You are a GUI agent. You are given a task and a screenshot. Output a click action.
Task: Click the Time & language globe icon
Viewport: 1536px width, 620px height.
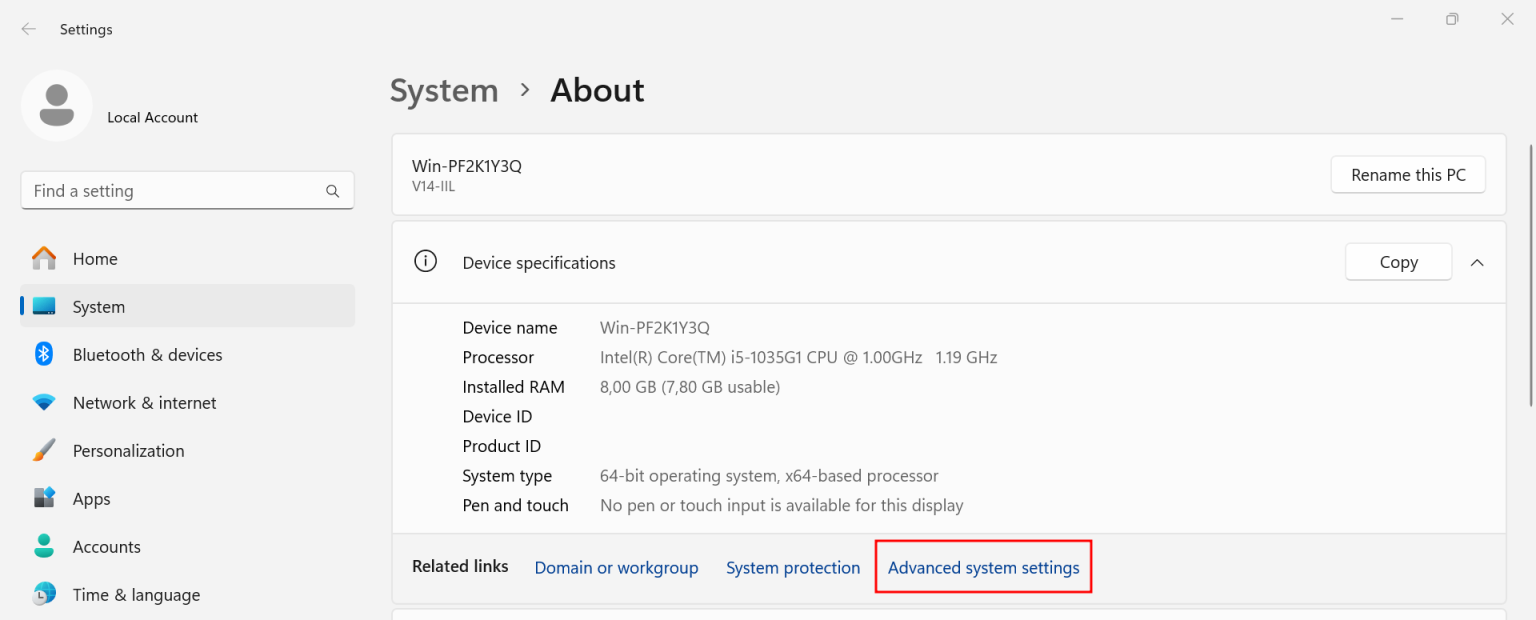click(44, 595)
